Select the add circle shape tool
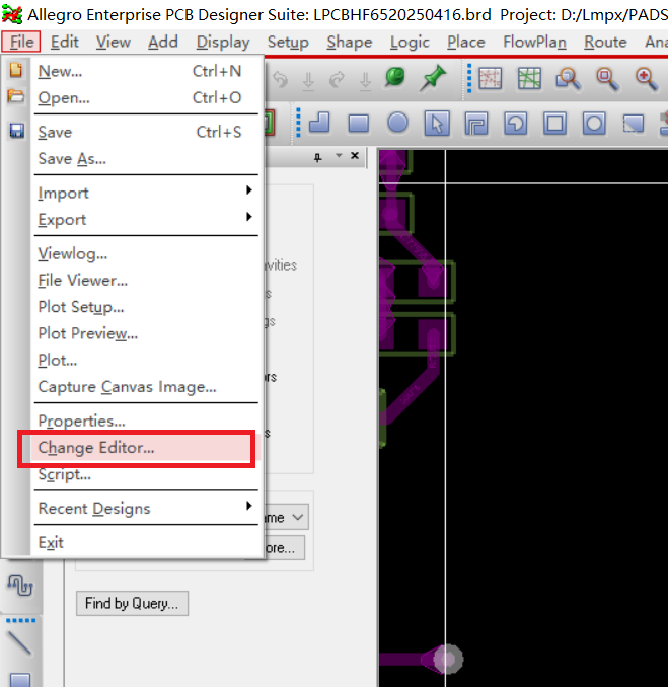Viewport: 668px width, 687px height. coord(397,122)
